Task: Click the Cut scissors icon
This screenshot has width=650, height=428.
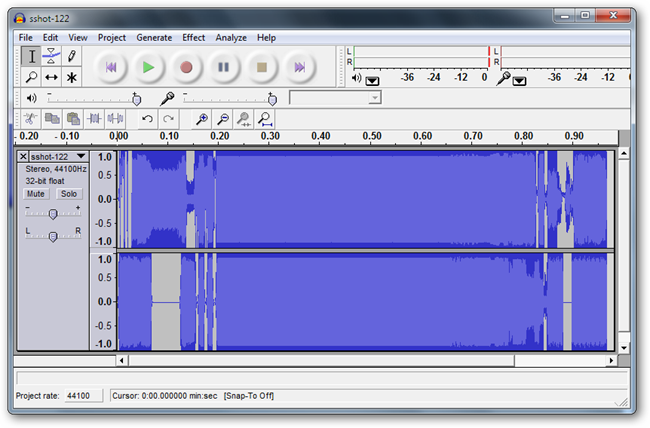Action: tap(30, 119)
